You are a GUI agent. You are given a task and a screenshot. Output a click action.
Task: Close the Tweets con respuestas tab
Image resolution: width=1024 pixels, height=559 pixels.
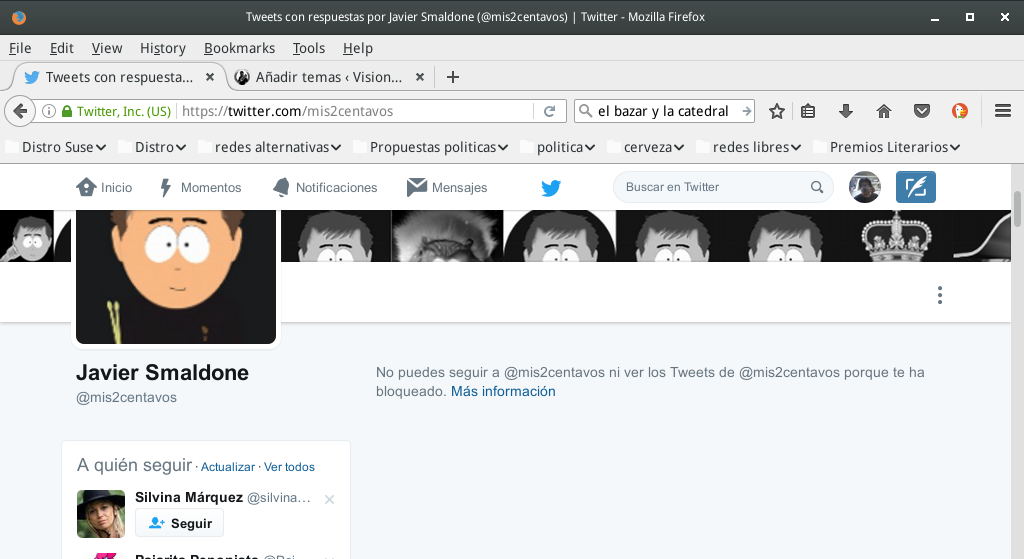pos(210,77)
